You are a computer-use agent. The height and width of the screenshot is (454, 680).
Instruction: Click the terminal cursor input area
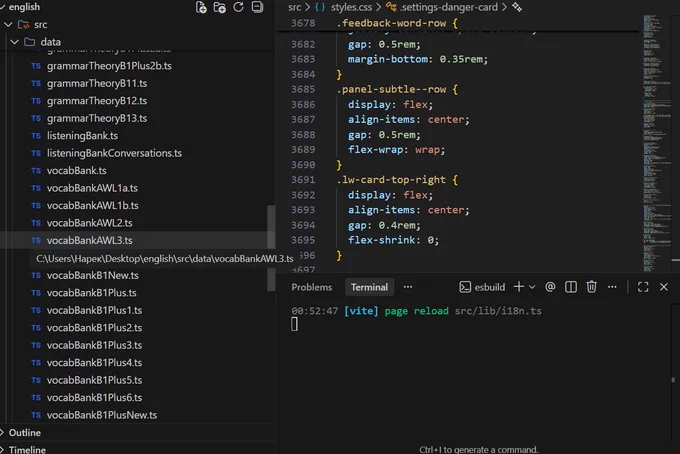click(x=294, y=324)
